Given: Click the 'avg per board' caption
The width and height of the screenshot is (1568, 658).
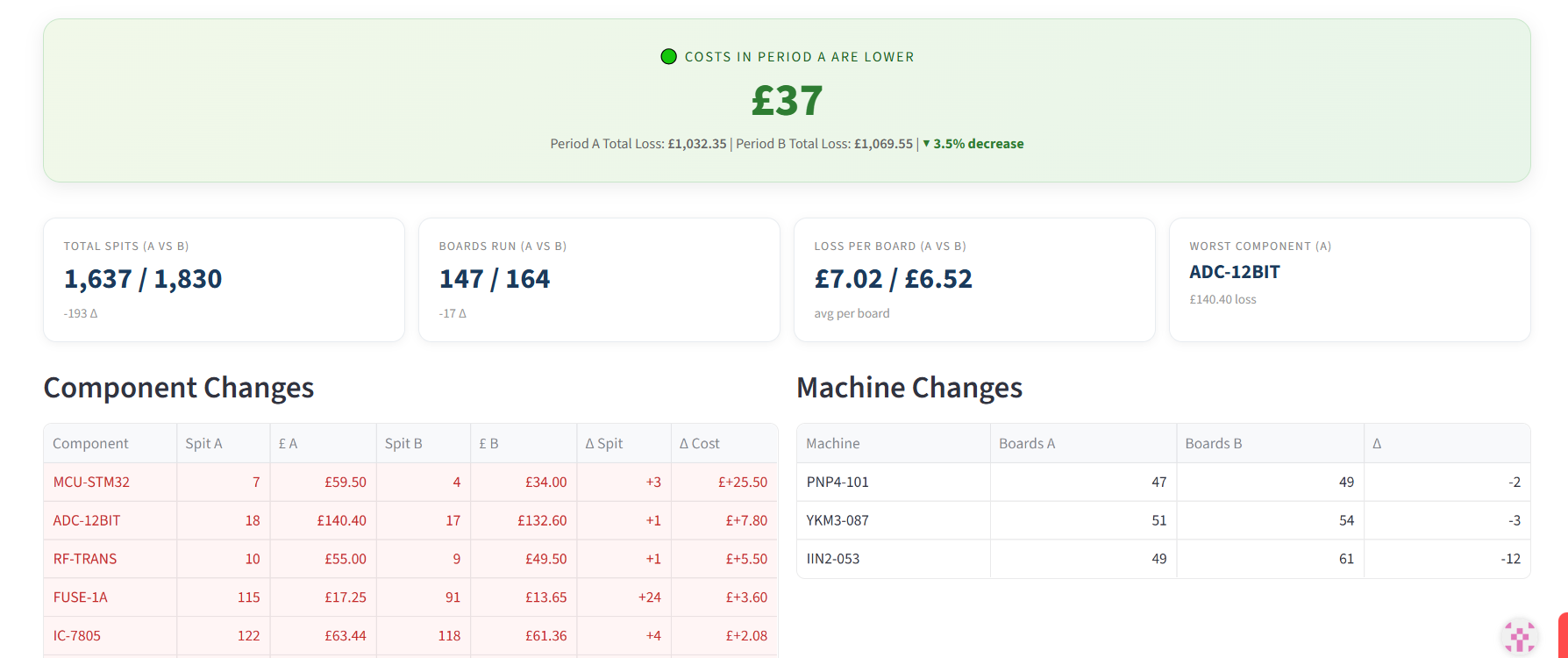Looking at the screenshot, I should [x=852, y=313].
